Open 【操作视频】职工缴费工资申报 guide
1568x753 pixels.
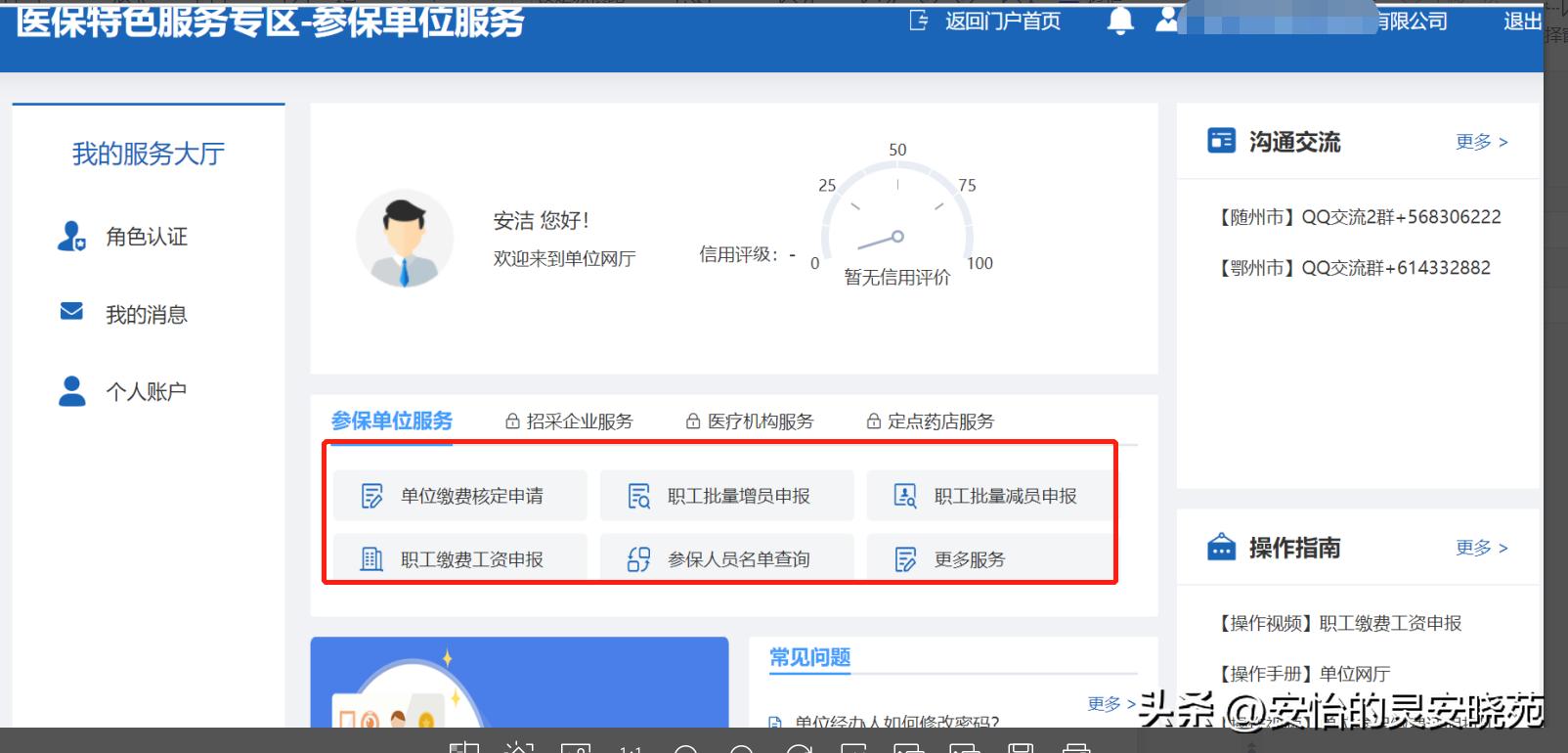pos(1339,623)
